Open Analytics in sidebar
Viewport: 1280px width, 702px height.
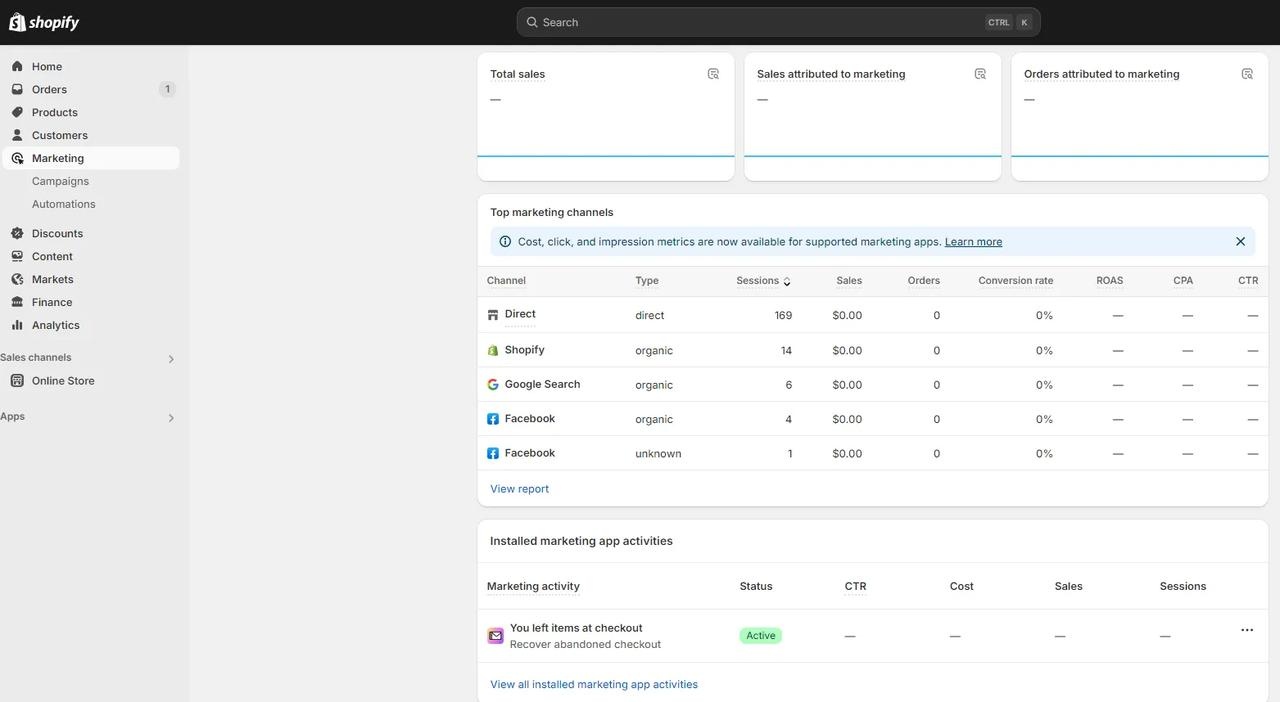pos(90,325)
